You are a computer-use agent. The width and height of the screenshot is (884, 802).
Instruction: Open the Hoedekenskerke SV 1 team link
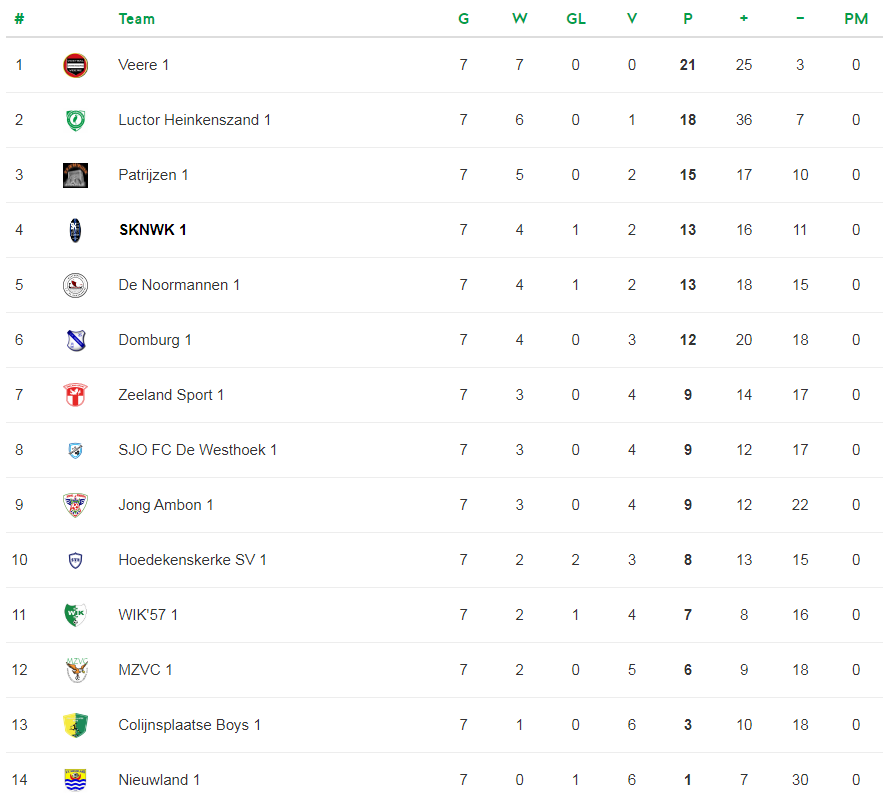click(192, 560)
